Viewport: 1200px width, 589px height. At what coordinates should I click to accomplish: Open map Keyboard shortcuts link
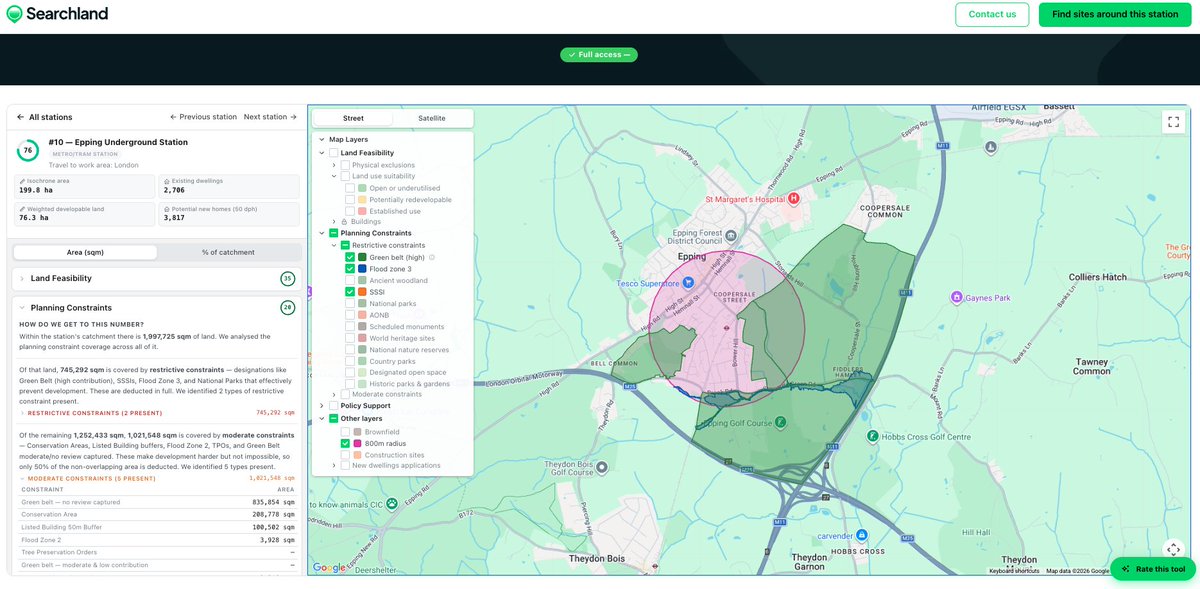point(1014,571)
